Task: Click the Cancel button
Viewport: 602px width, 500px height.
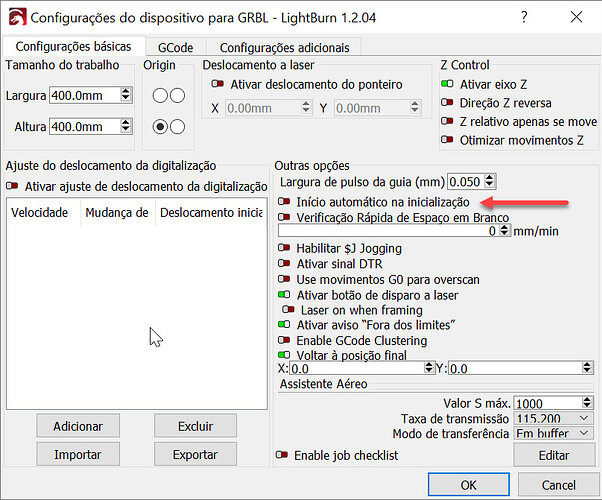Action: click(x=558, y=485)
